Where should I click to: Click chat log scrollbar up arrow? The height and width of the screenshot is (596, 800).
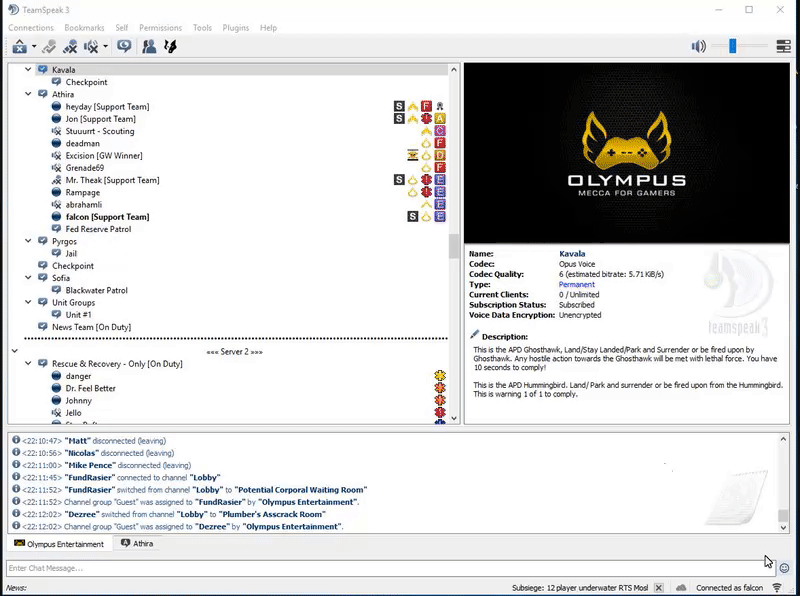click(x=783, y=439)
